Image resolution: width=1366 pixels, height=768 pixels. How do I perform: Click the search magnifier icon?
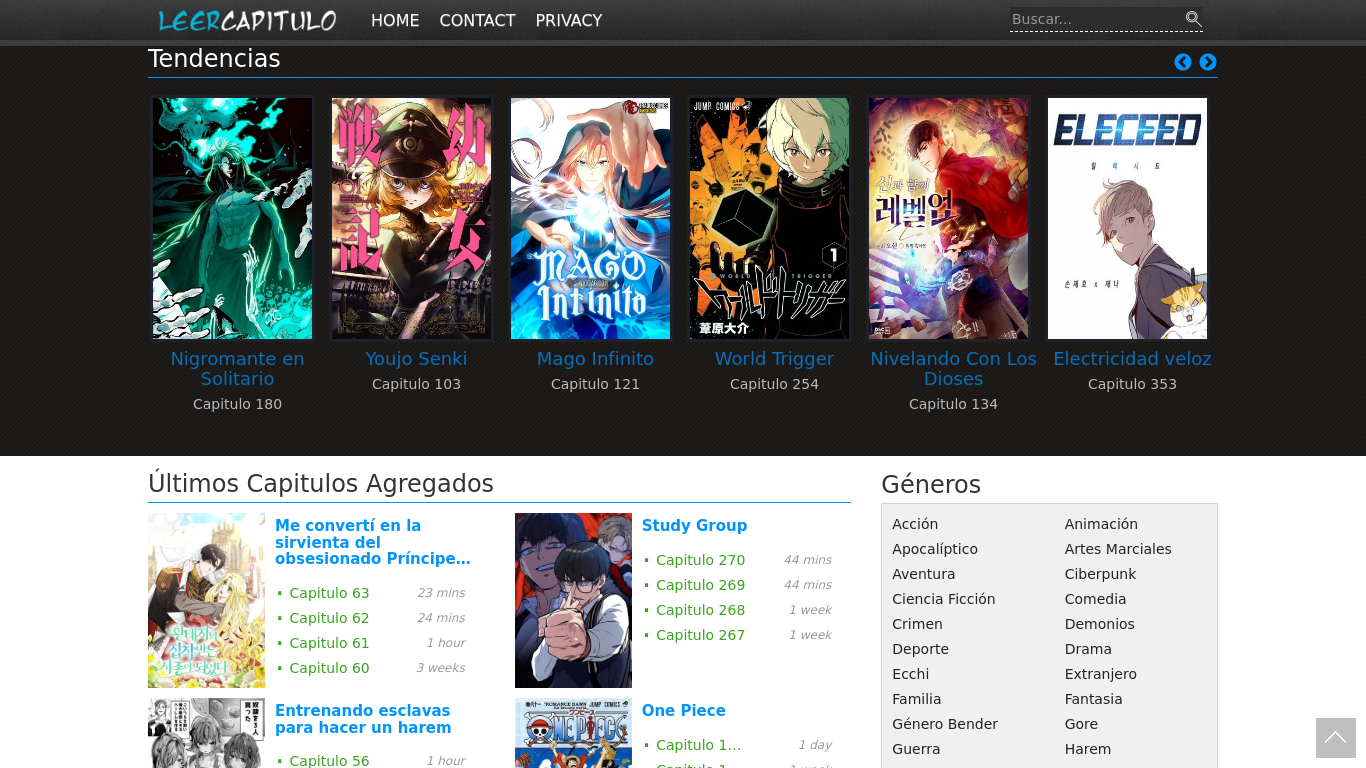[1193, 19]
